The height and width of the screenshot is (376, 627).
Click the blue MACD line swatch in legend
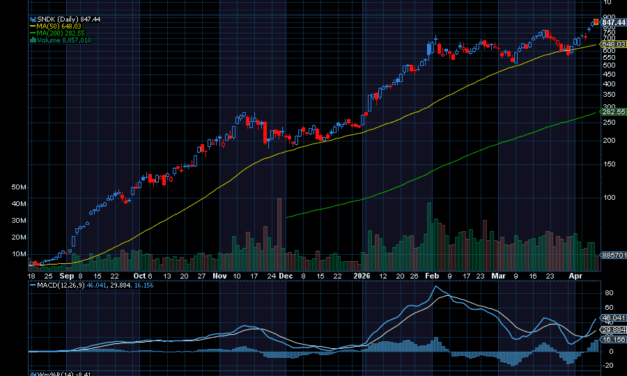[33, 285]
